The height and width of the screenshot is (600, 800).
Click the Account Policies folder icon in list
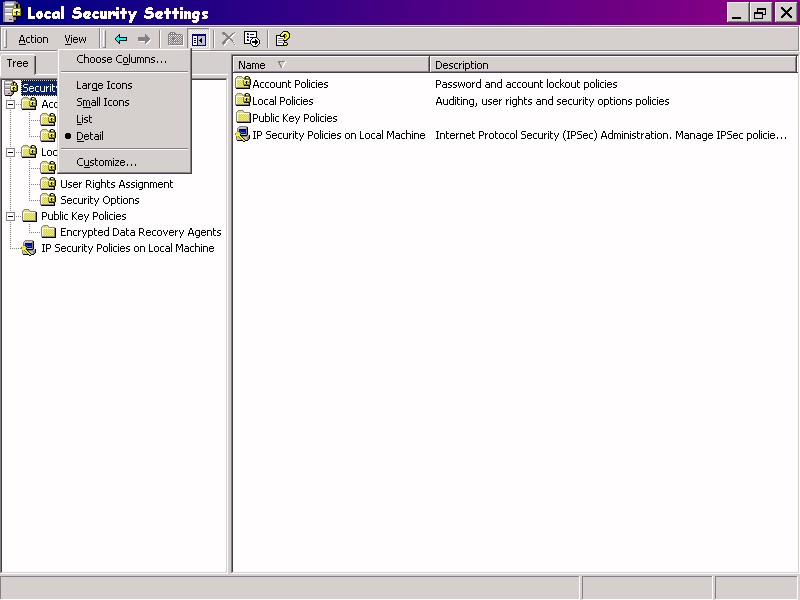pyautogui.click(x=242, y=84)
